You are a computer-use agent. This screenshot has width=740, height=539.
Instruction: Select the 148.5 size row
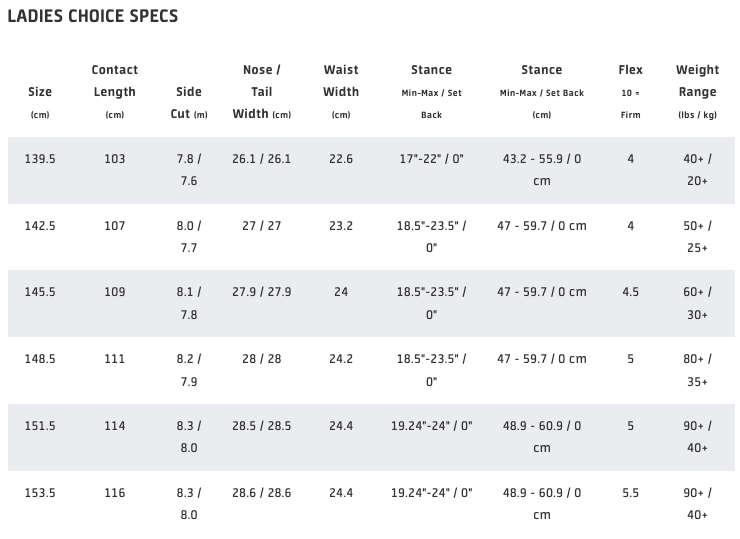[x=371, y=371]
